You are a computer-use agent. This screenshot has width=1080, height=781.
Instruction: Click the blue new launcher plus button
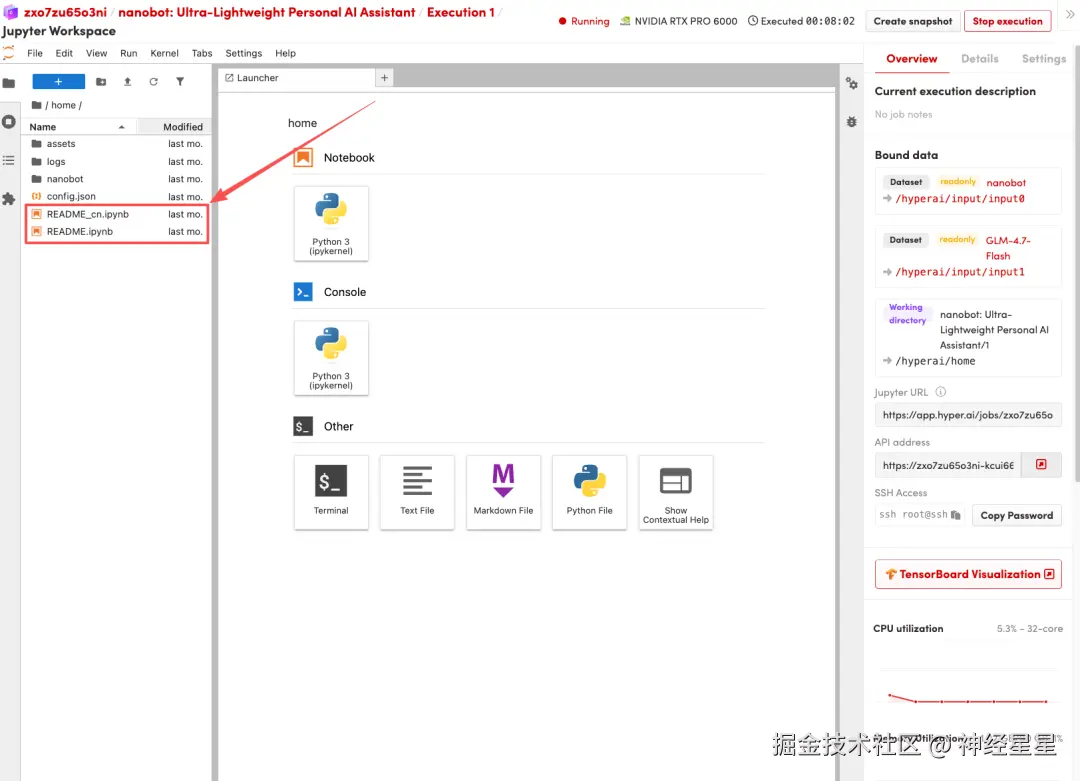(x=59, y=81)
